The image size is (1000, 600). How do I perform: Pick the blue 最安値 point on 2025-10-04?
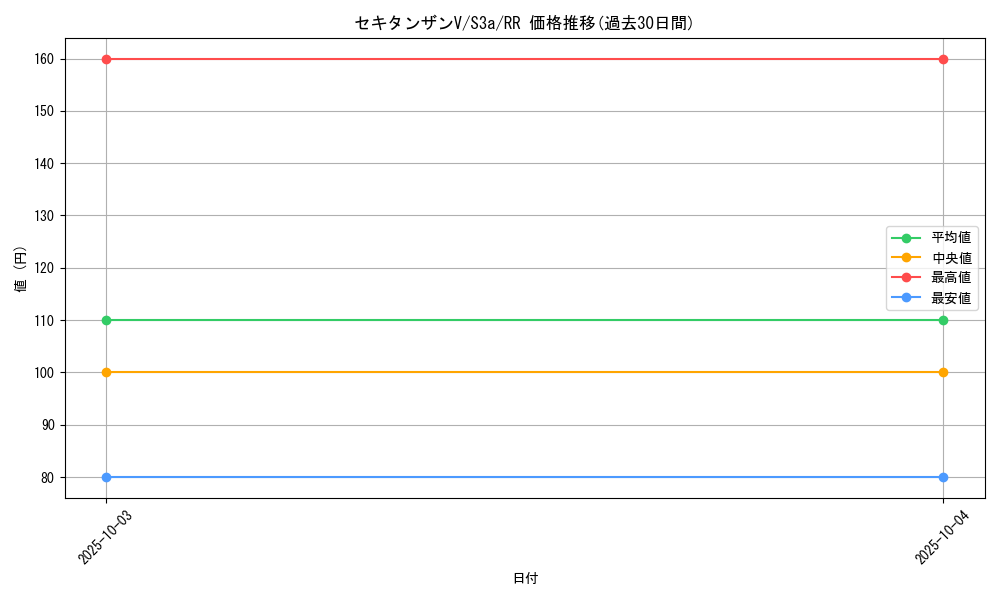[943, 477]
